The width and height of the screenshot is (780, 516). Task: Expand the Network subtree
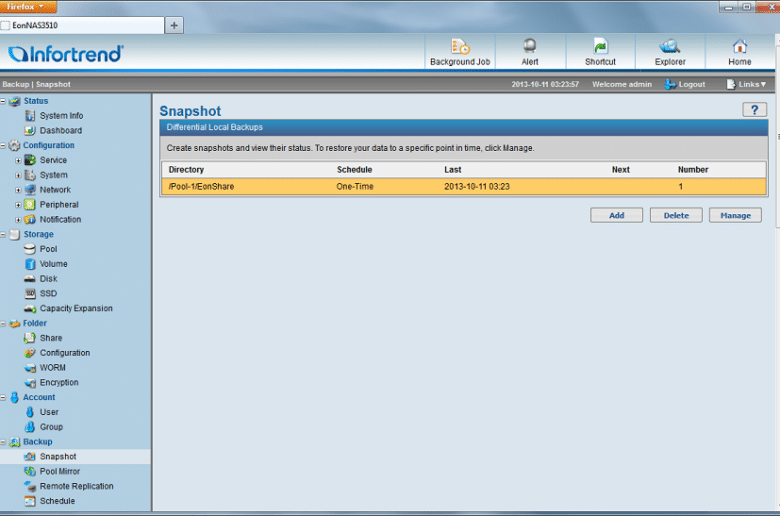coord(18,190)
